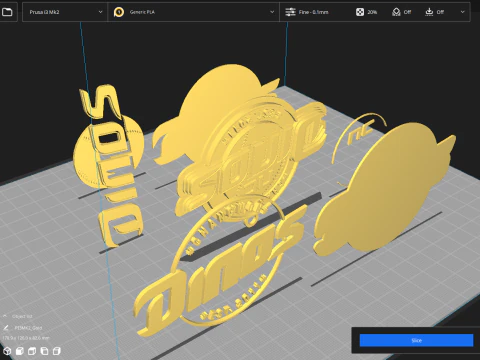480x360 pixels.
Task: Click the PI3MK2 job name text
Action: [x=28, y=328]
